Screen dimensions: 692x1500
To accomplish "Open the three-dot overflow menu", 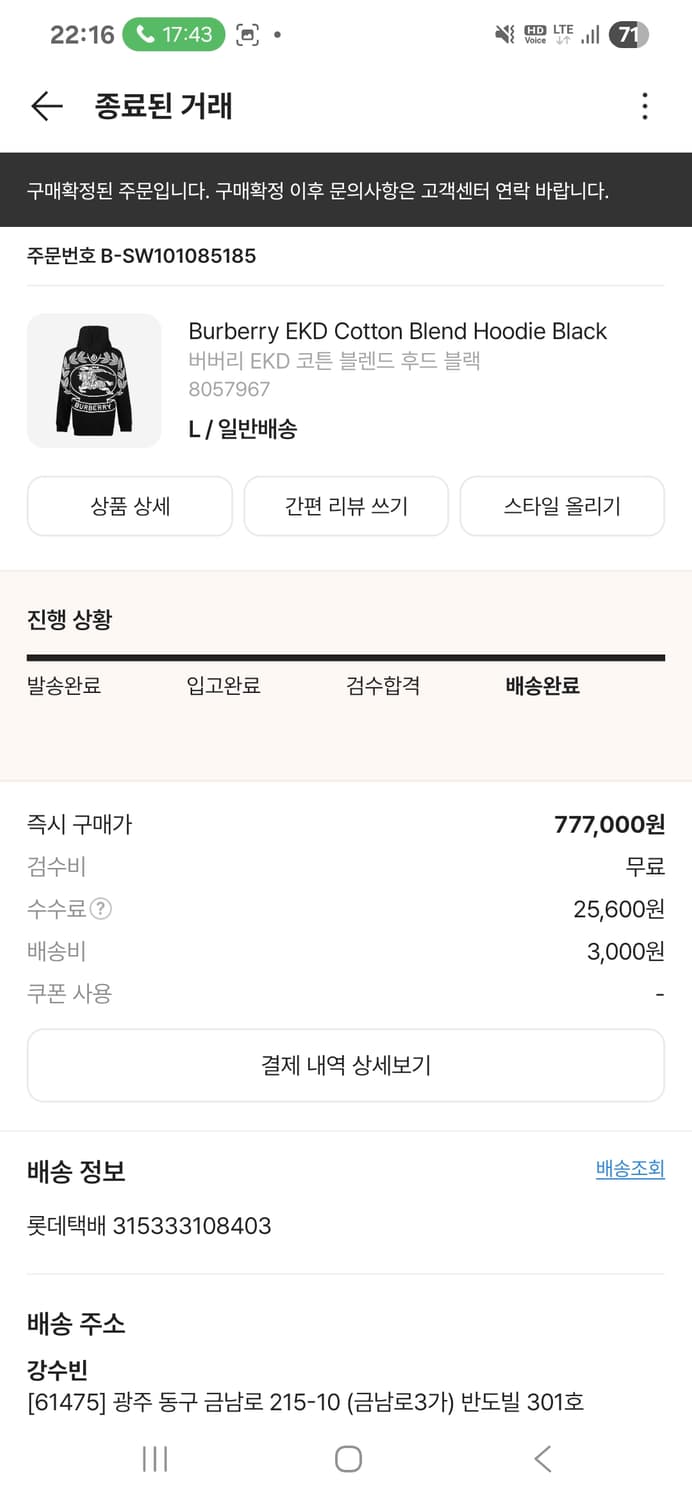I will (x=645, y=106).
